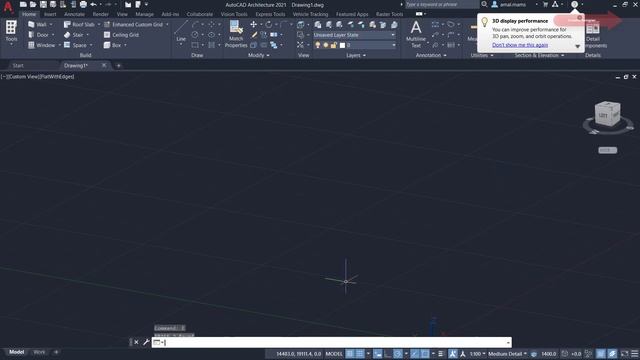Open the Model layout tab
This screenshot has height=360, width=640.
(16, 352)
